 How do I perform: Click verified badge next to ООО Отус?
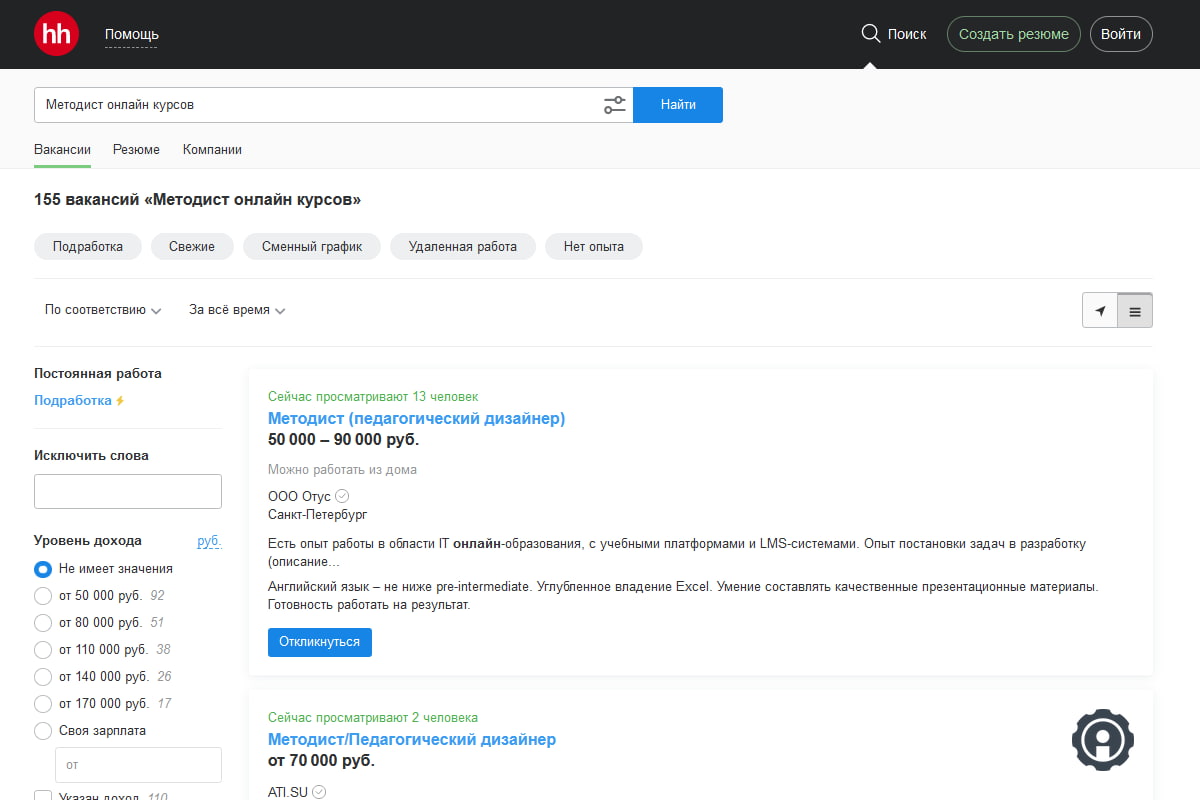342,496
